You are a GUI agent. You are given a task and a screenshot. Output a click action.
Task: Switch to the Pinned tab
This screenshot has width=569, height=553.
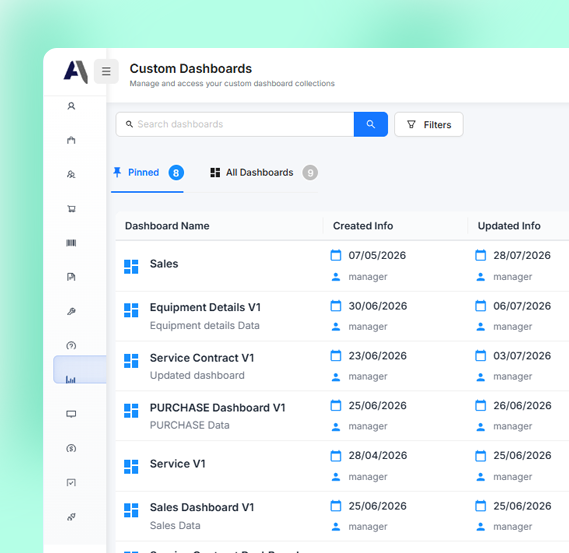click(147, 173)
